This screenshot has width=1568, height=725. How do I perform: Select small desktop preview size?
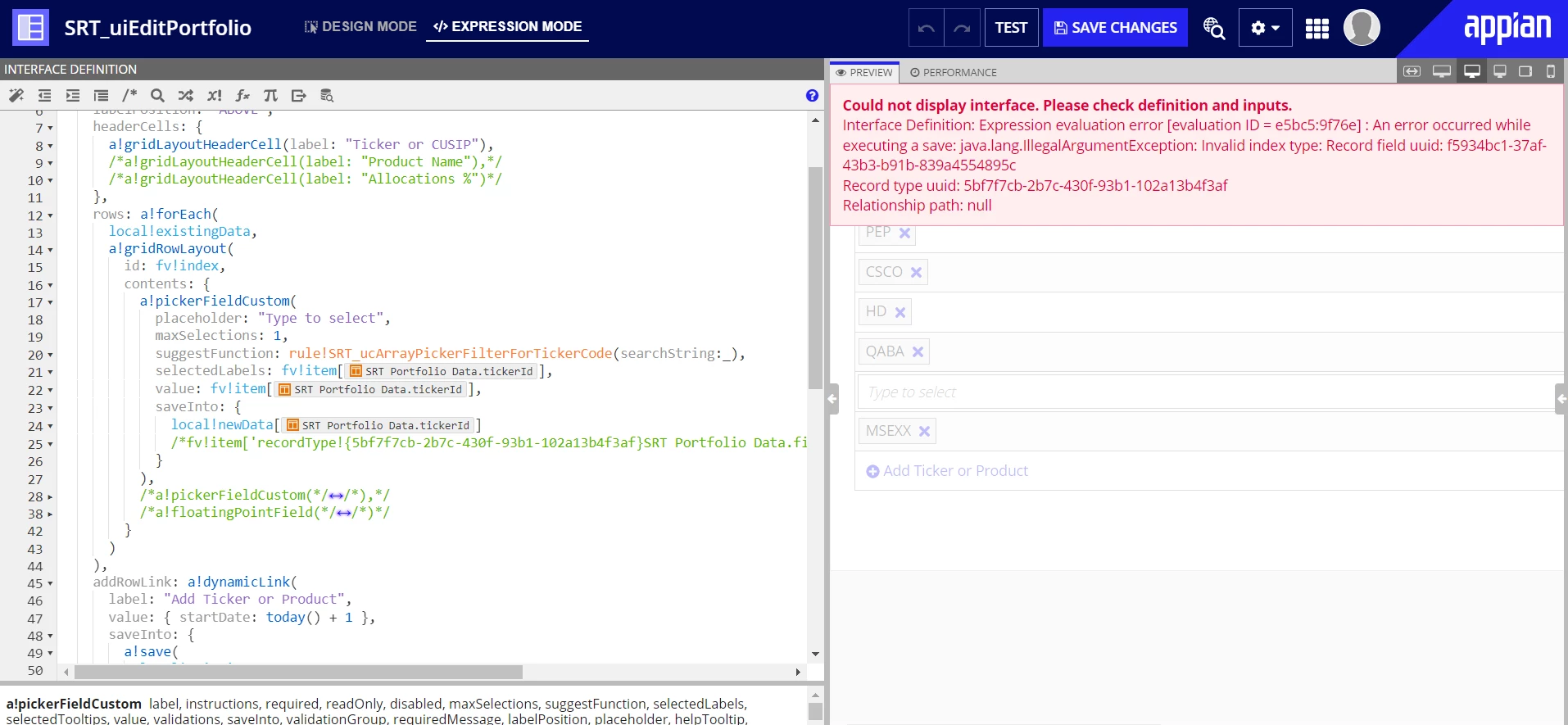[x=1500, y=71]
